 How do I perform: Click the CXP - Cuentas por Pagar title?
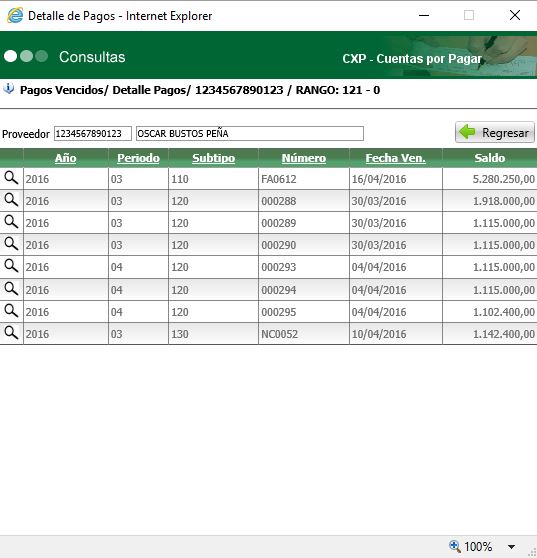[x=412, y=59]
